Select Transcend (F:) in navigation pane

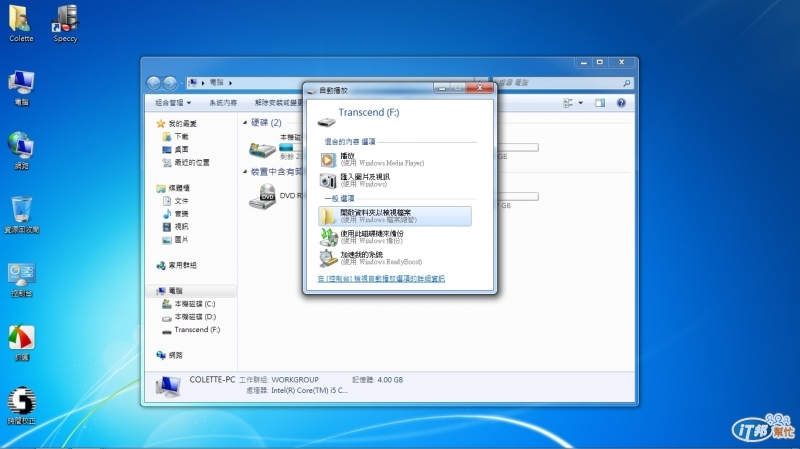191,330
